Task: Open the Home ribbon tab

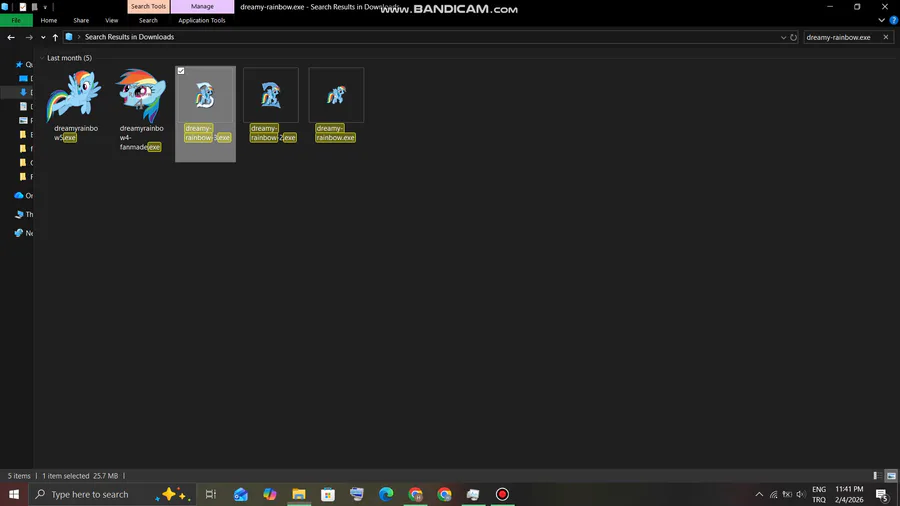Action: 49,20
